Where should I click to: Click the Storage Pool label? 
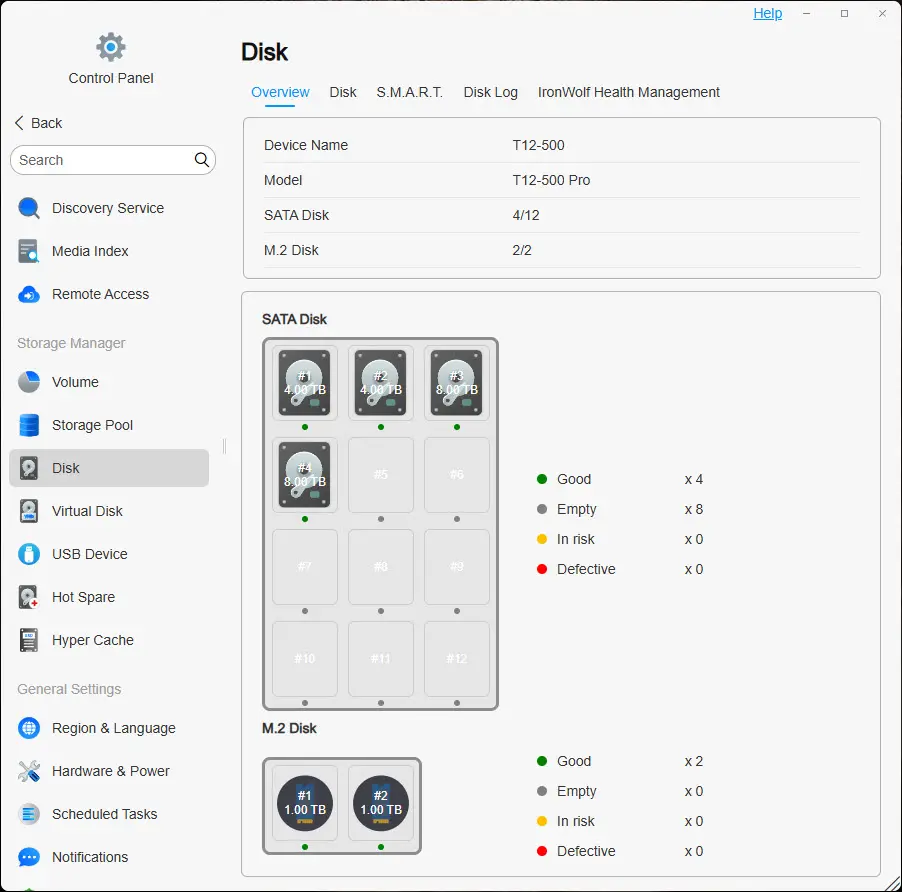tap(93, 425)
